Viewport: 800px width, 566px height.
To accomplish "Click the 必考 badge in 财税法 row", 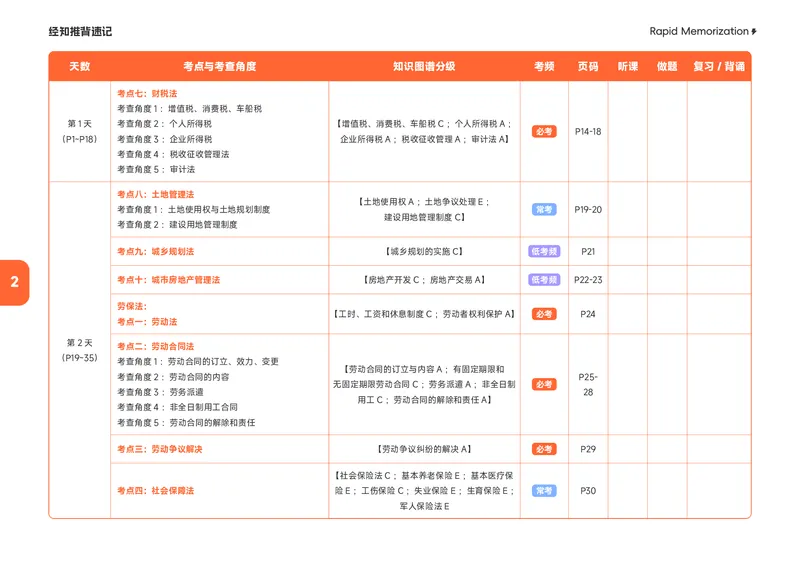I will click(x=544, y=131).
